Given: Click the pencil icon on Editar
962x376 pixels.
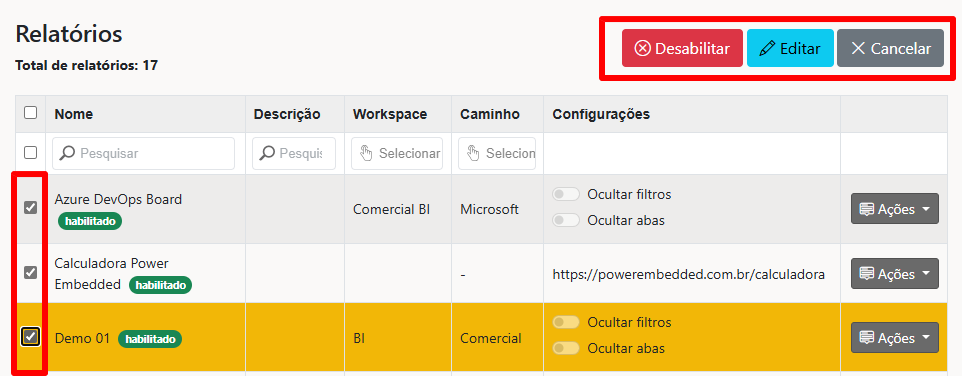Looking at the screenshot, I should [x=768, y=48].
